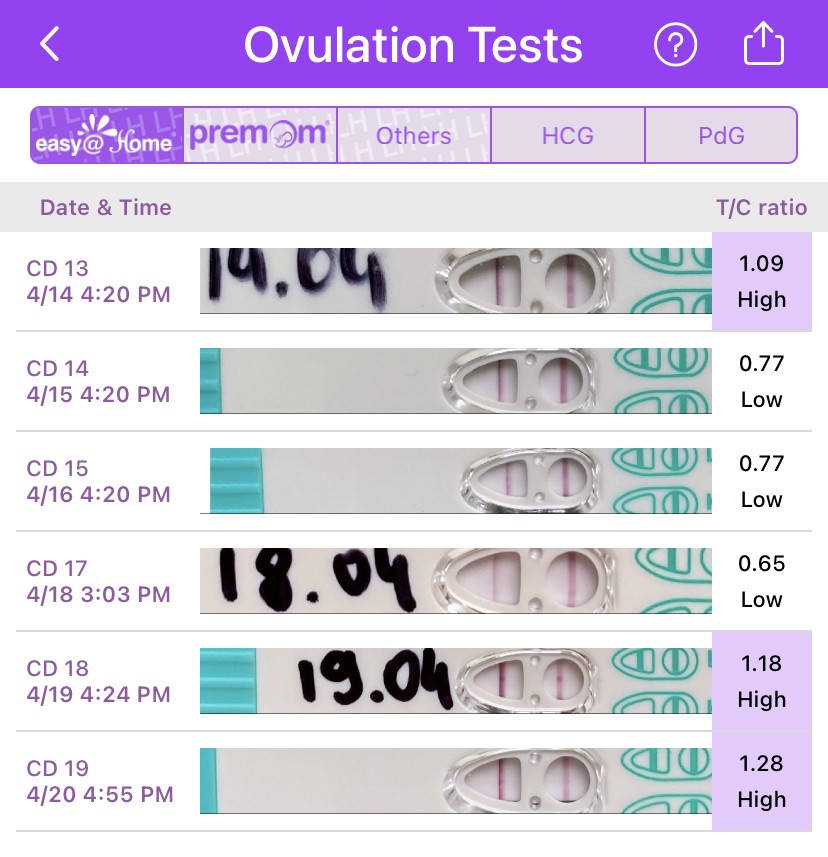828x857 pixels.
Task: Tap the share export icon
Action: tap(764, 45)
